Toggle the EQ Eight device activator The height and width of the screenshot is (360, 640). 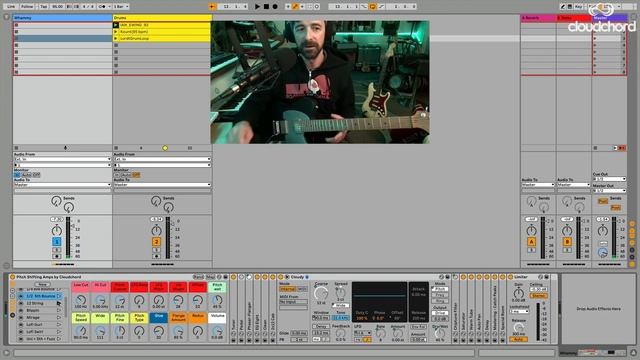coord(257,277)
